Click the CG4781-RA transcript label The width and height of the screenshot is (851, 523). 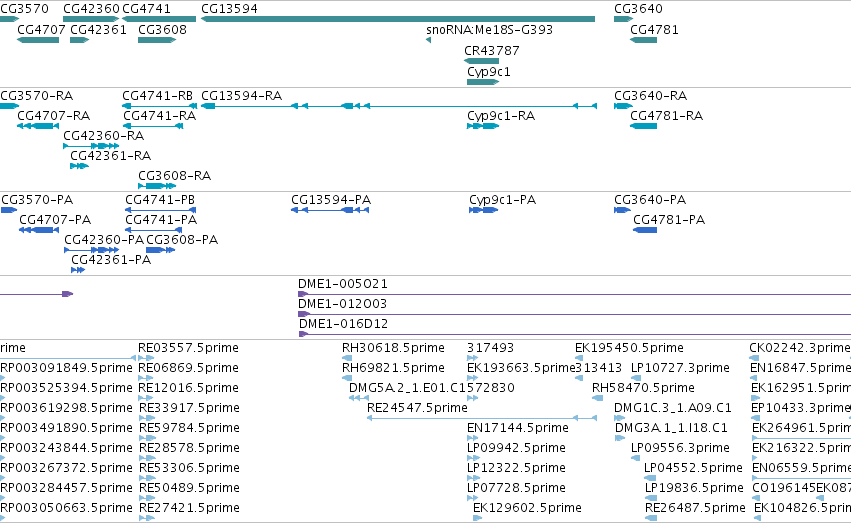[x=666, y=116]
